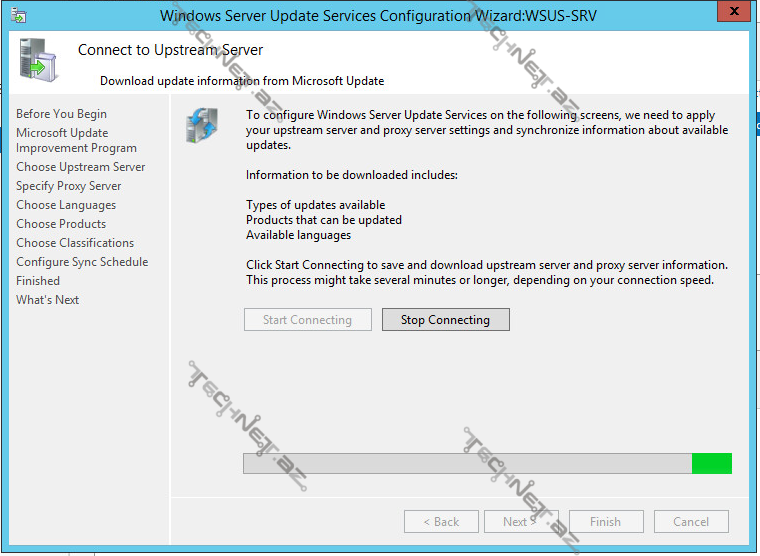Click the Finished step in the sidebar
The height and width of the screenshot is (556, 760).
[38, 281]
